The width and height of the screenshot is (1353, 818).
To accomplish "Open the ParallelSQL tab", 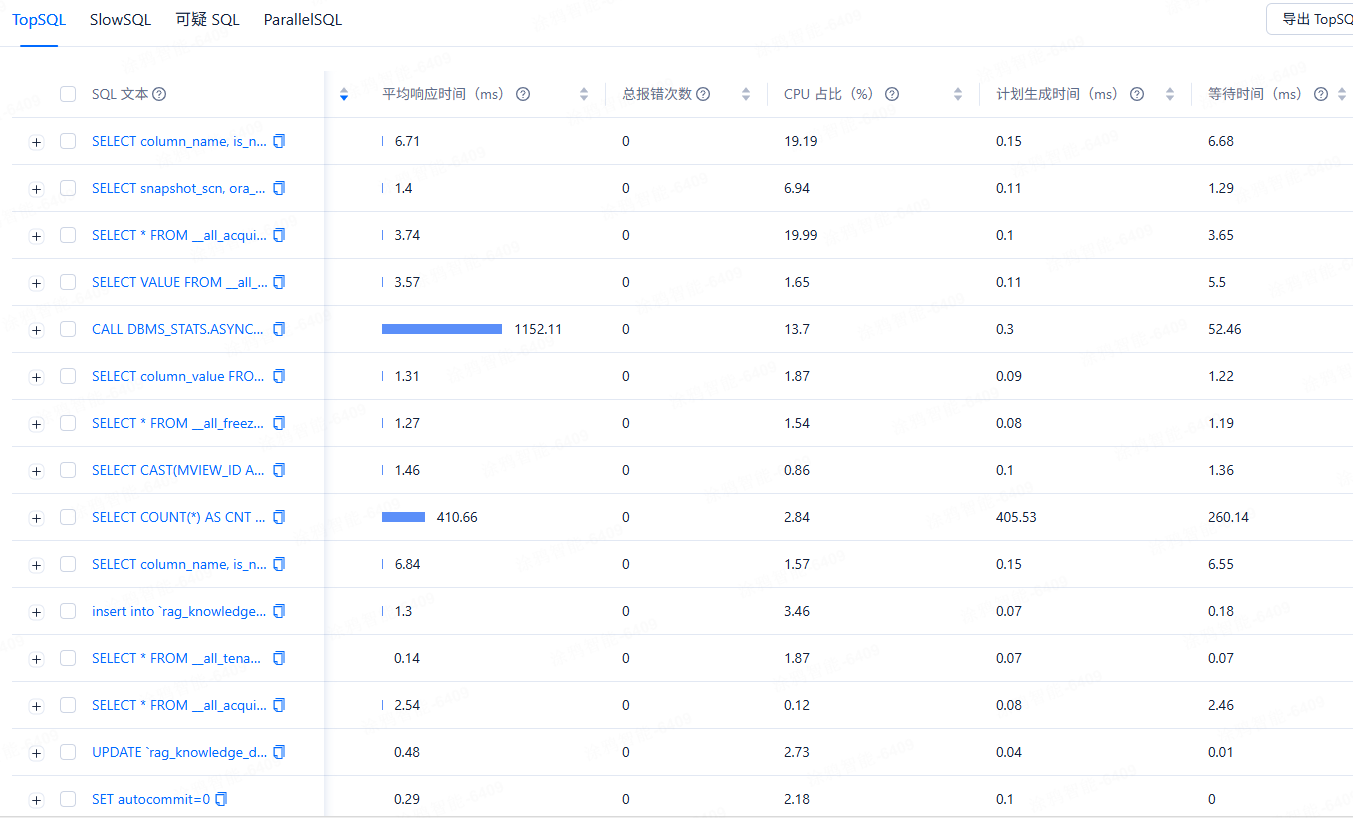I will point(303,20).
